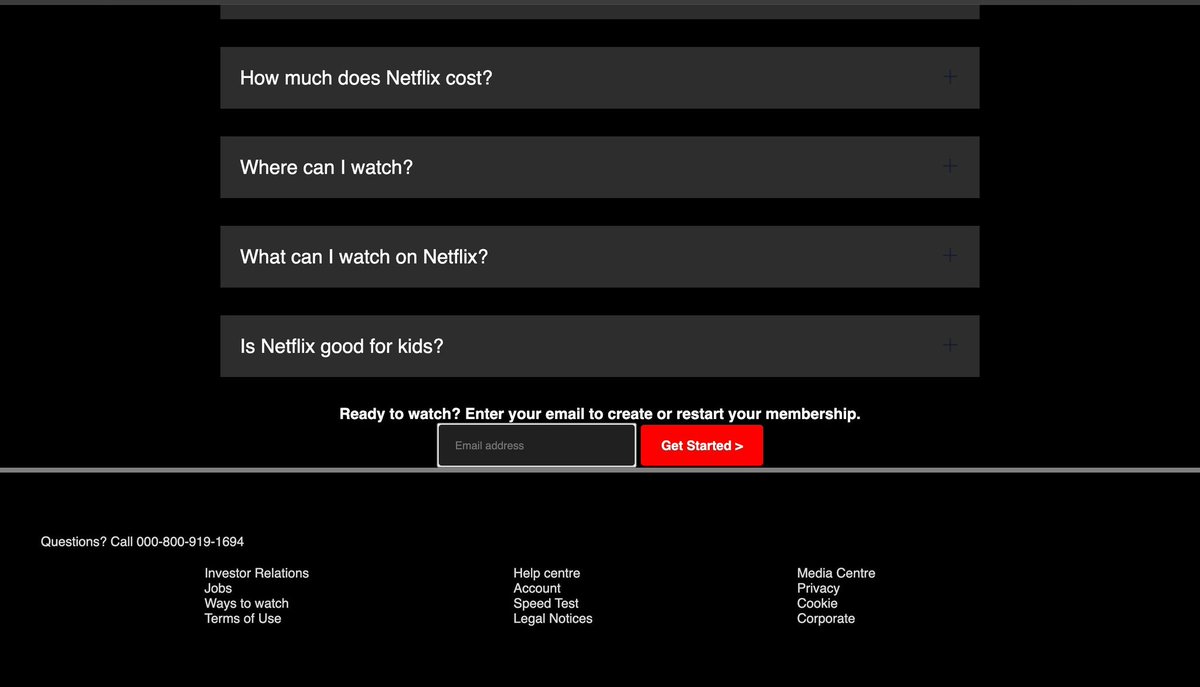Expand the 'Where can I watch?' plus icon
This screenshot has width=1200, height=687.
[x=950, y=166]
